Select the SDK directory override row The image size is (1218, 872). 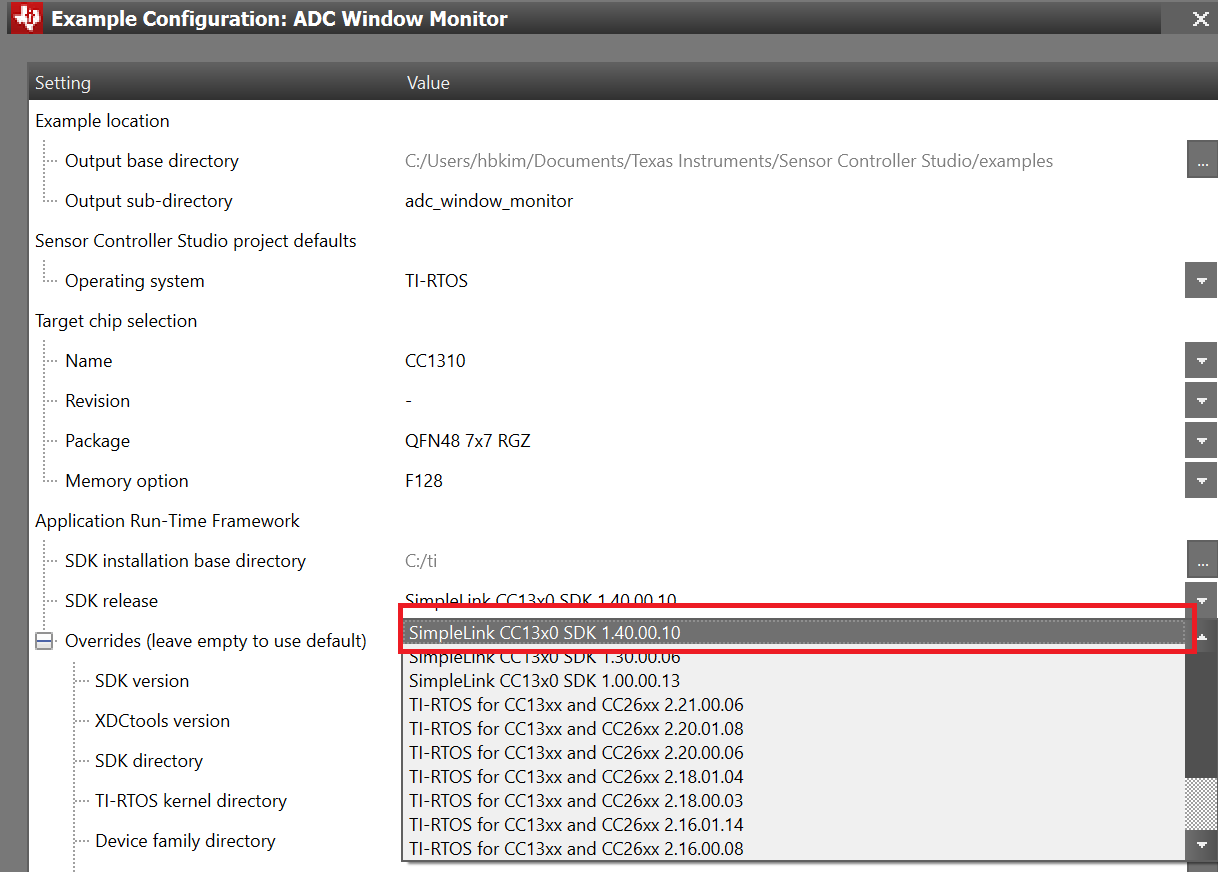pyautogui.click(x=149, y=761)
